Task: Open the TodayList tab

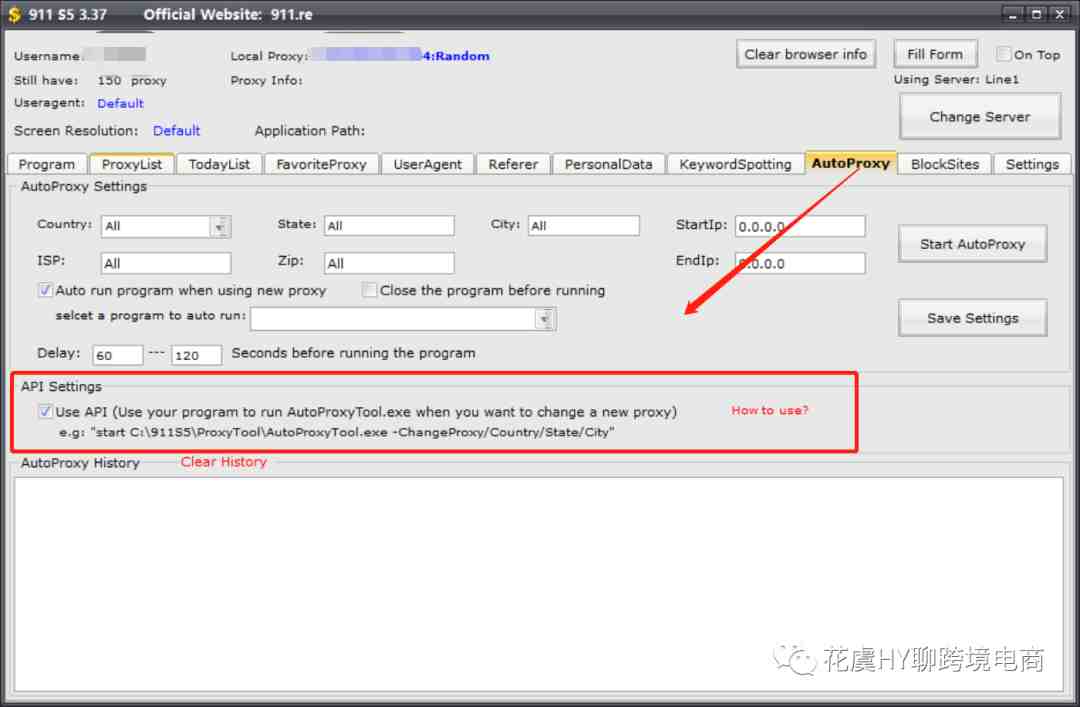Action: pyautogui.click(x=219, y=164)
